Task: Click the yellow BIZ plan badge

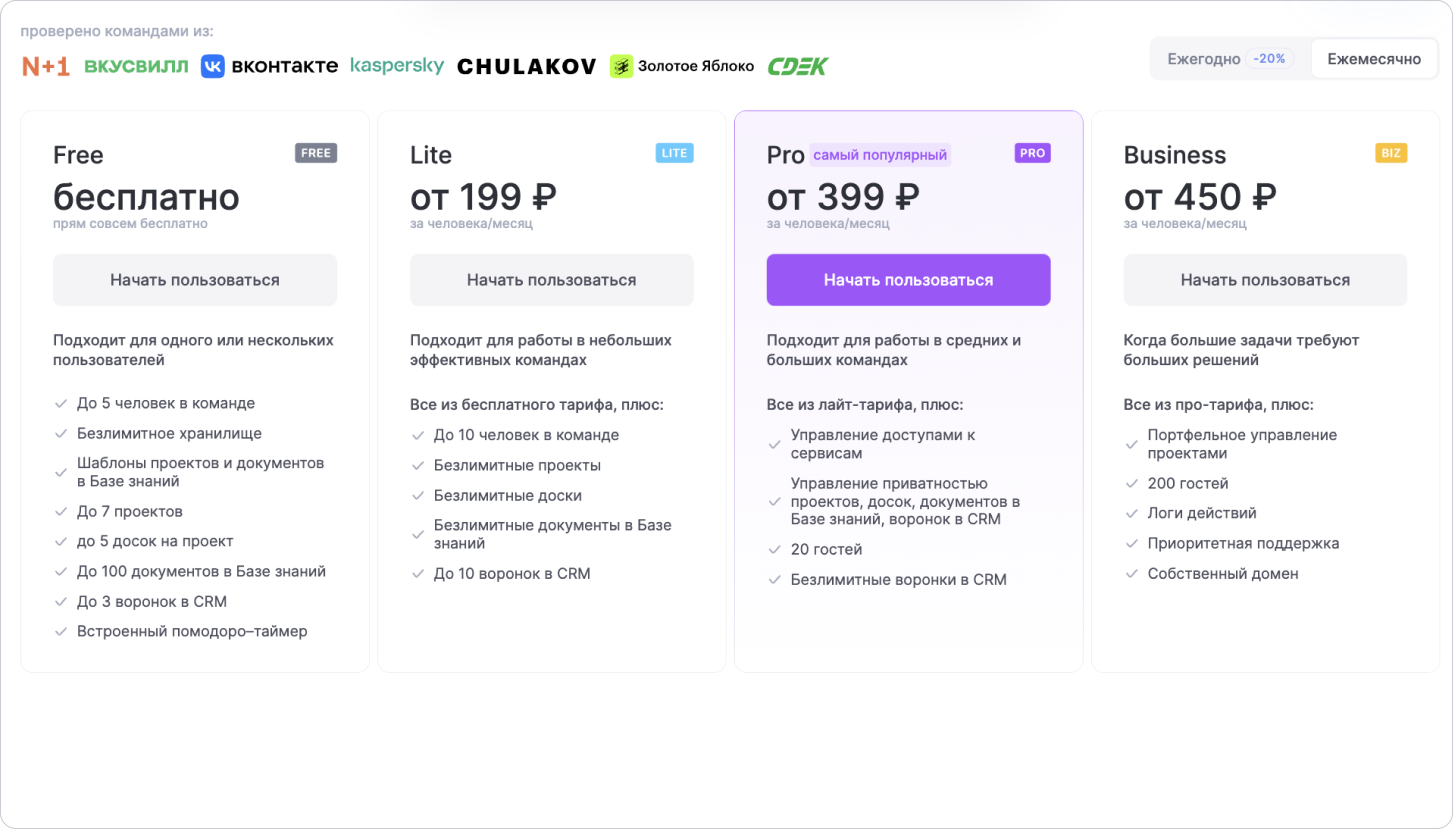Action: coord(1391,153)
